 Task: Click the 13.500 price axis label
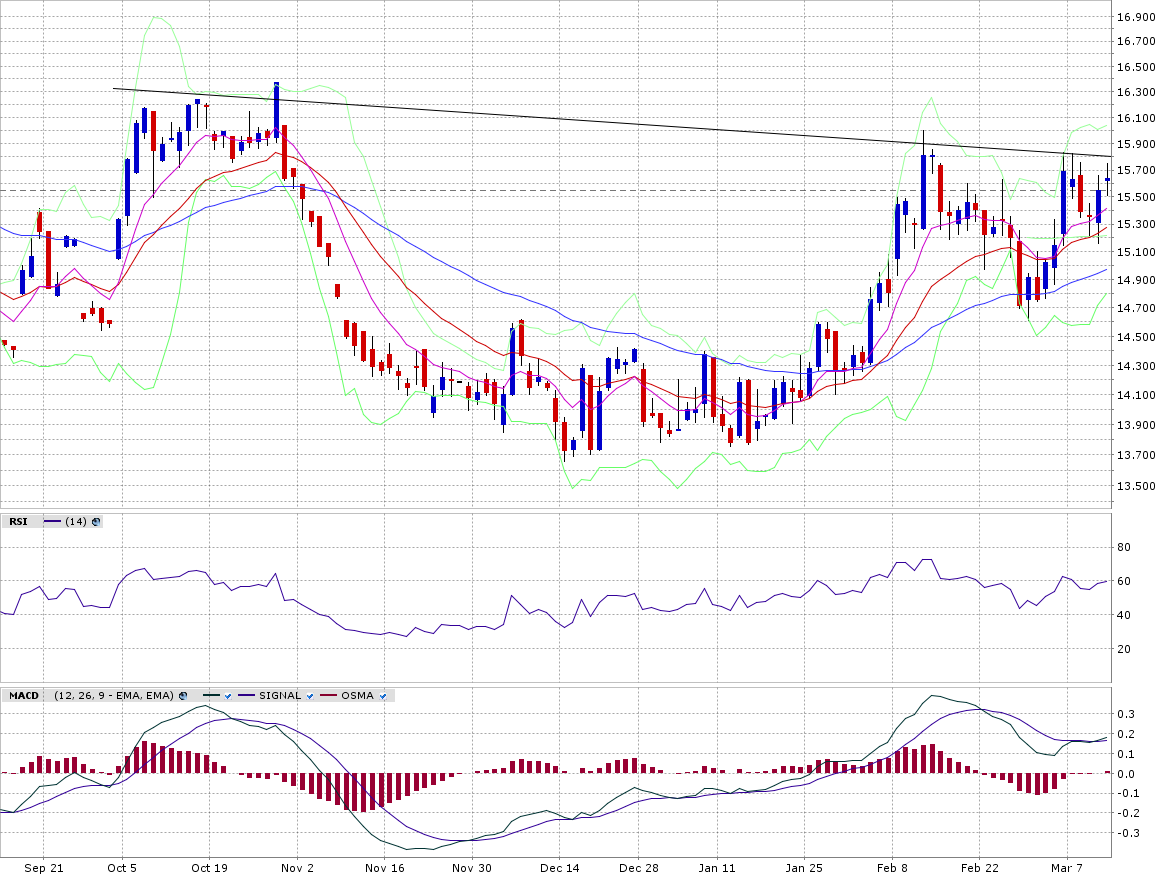[1136, 486]
